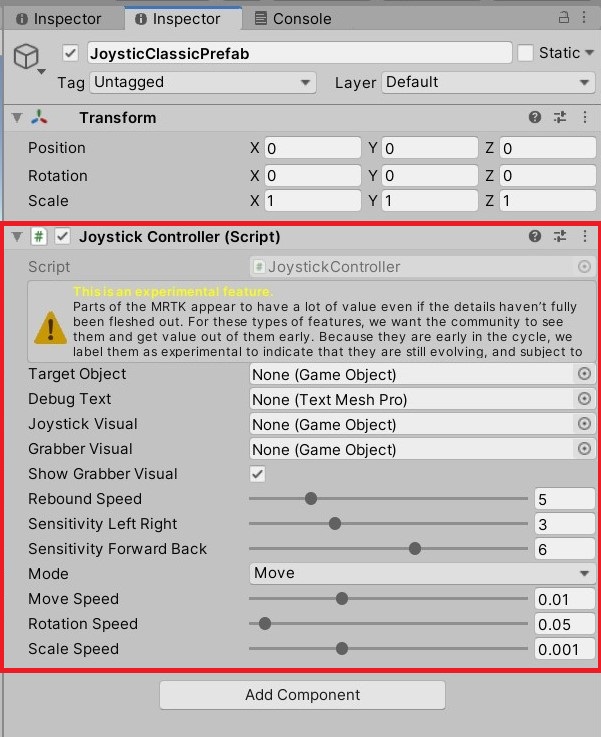Adjust the Scale Speed slider handle
Screen dimensions: 601x737
(x=342, y=648)
